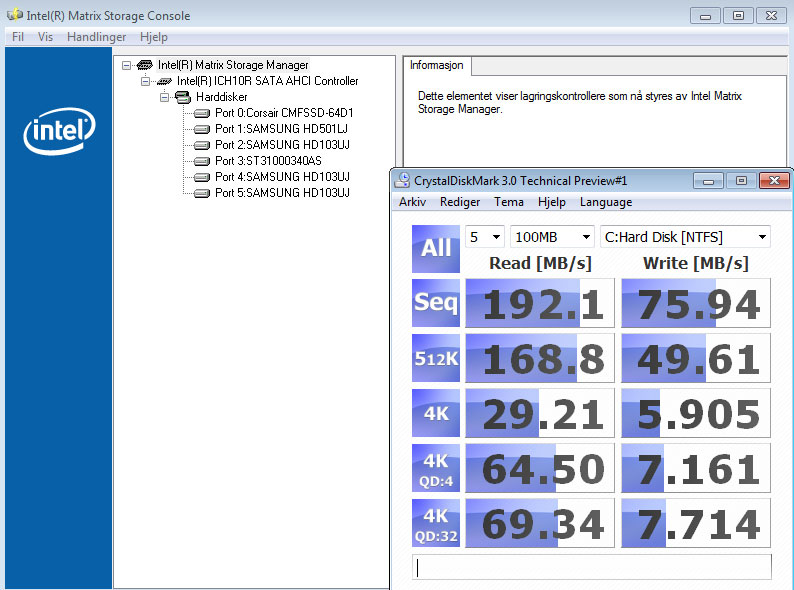Click 4K QD:4 write result 7.161
The height and width of the screenshot is (590, 794).
pos(696,468)
